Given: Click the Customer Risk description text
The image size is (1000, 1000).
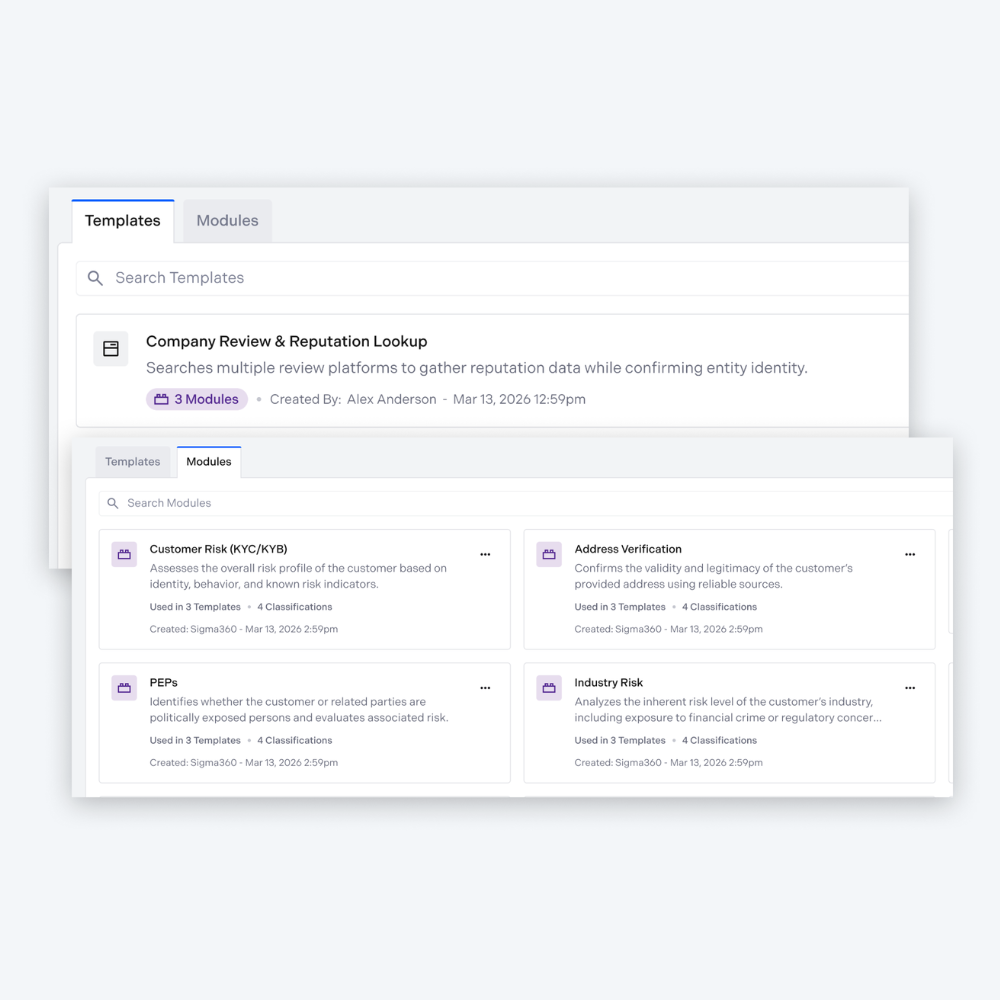Looking at the screenshot, I should [x=298, y=576].
